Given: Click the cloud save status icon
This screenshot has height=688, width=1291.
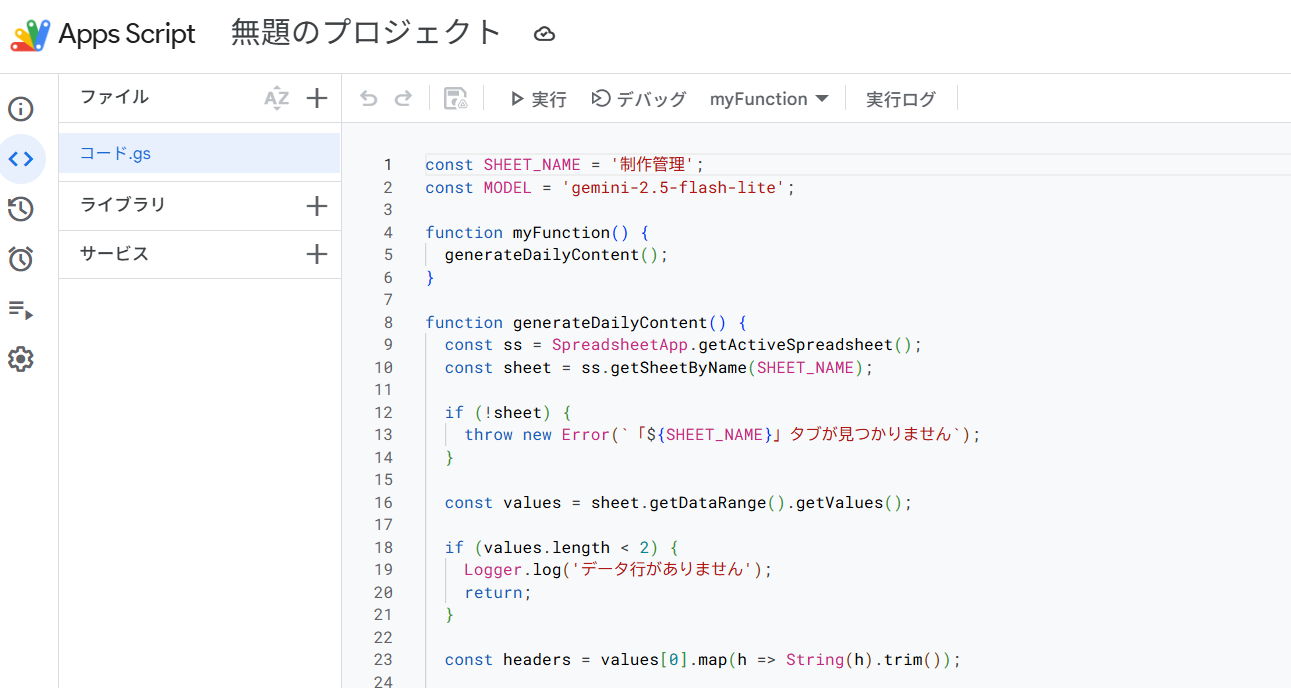Looking at the screenshot, I should [544, 34].
